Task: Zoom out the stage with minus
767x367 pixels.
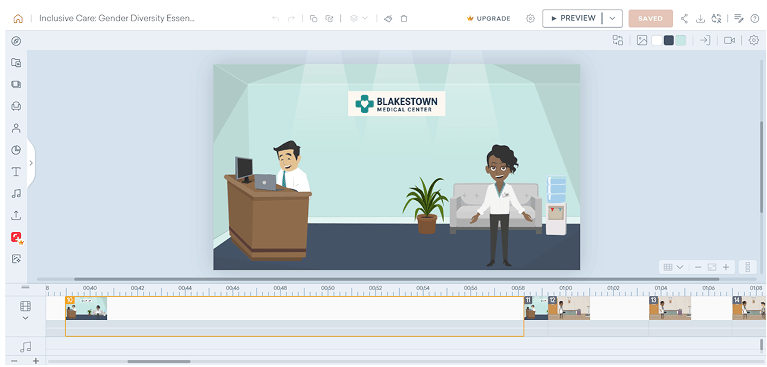Action: [698, 267]
